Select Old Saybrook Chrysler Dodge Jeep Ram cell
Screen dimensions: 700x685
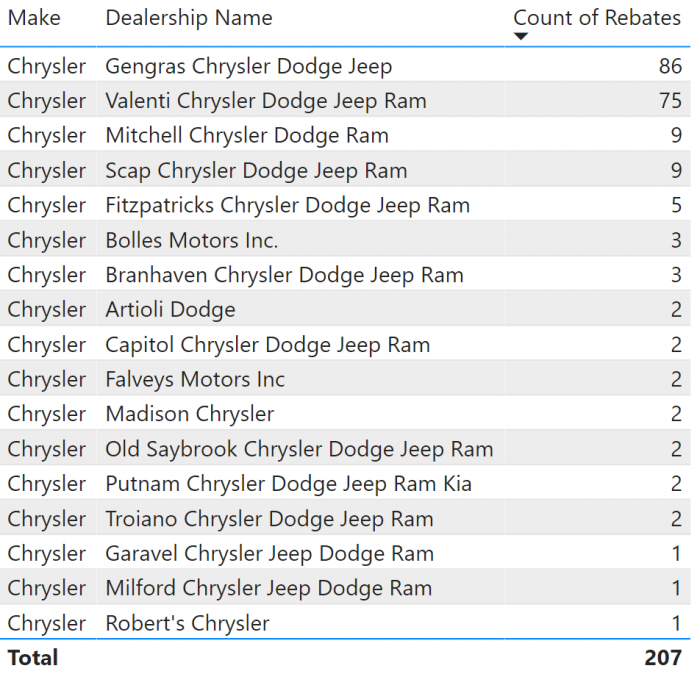tap(299, 449)
